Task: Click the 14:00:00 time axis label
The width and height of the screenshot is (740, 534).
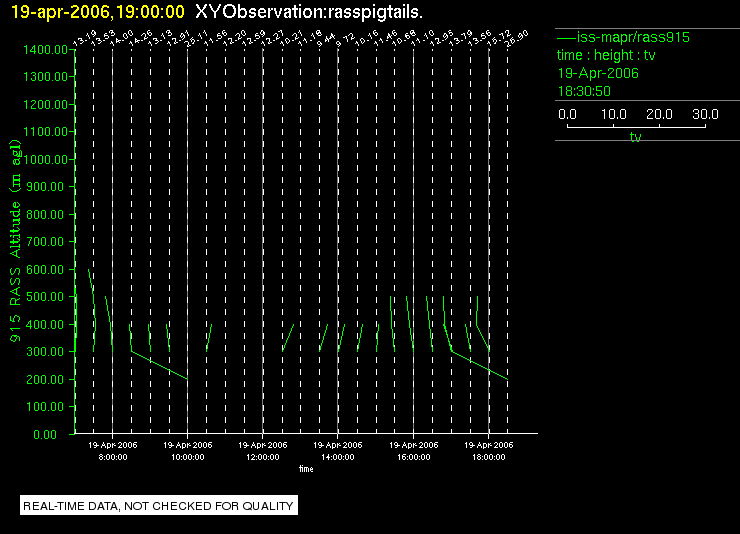Action: [338, 457]
